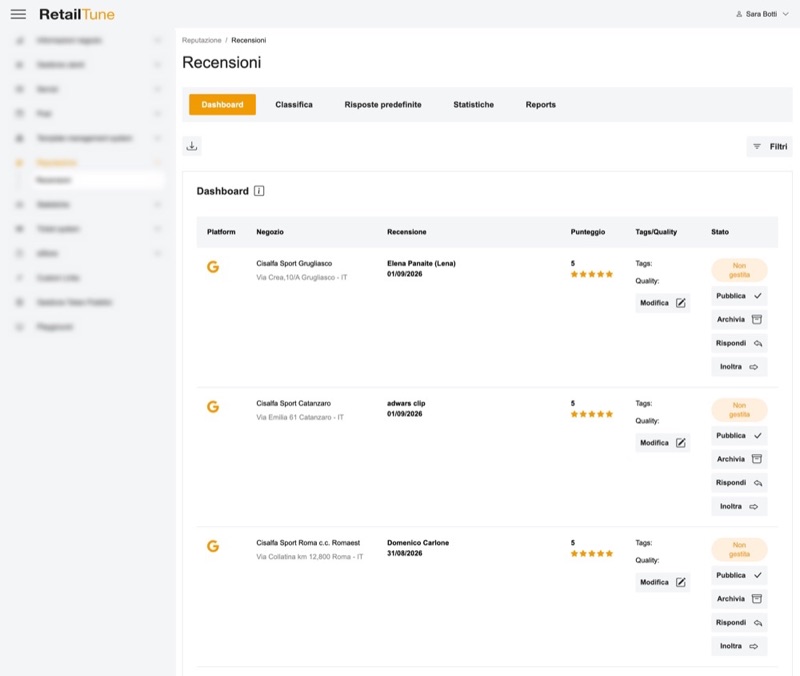This screenshot has width=800, height=676.
Task: Open the Sara Botti user menu
Action: 762,14
